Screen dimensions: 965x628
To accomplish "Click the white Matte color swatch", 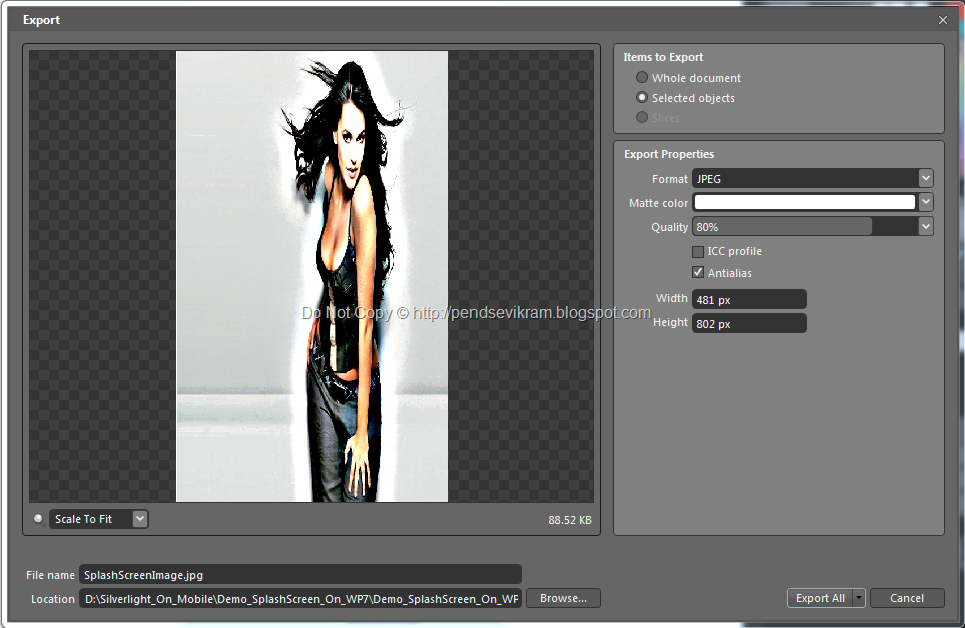I will (x=804, y=202).
